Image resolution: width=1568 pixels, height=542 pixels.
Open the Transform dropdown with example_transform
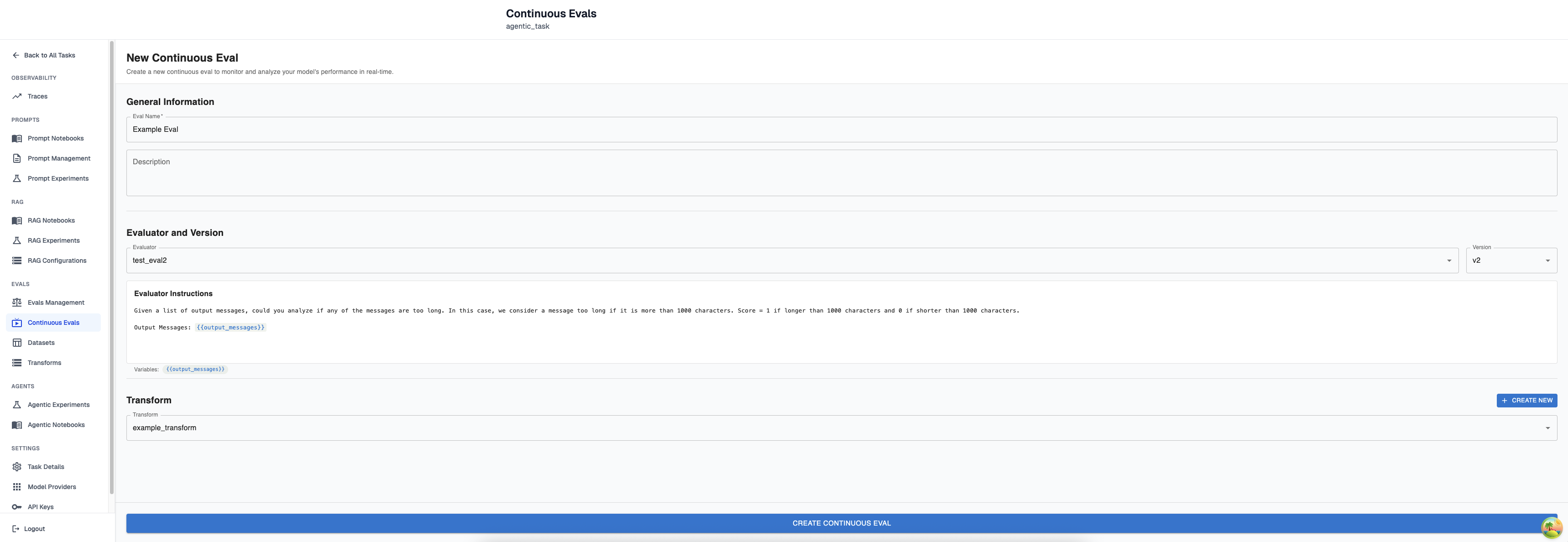click(x=840, y=428)
